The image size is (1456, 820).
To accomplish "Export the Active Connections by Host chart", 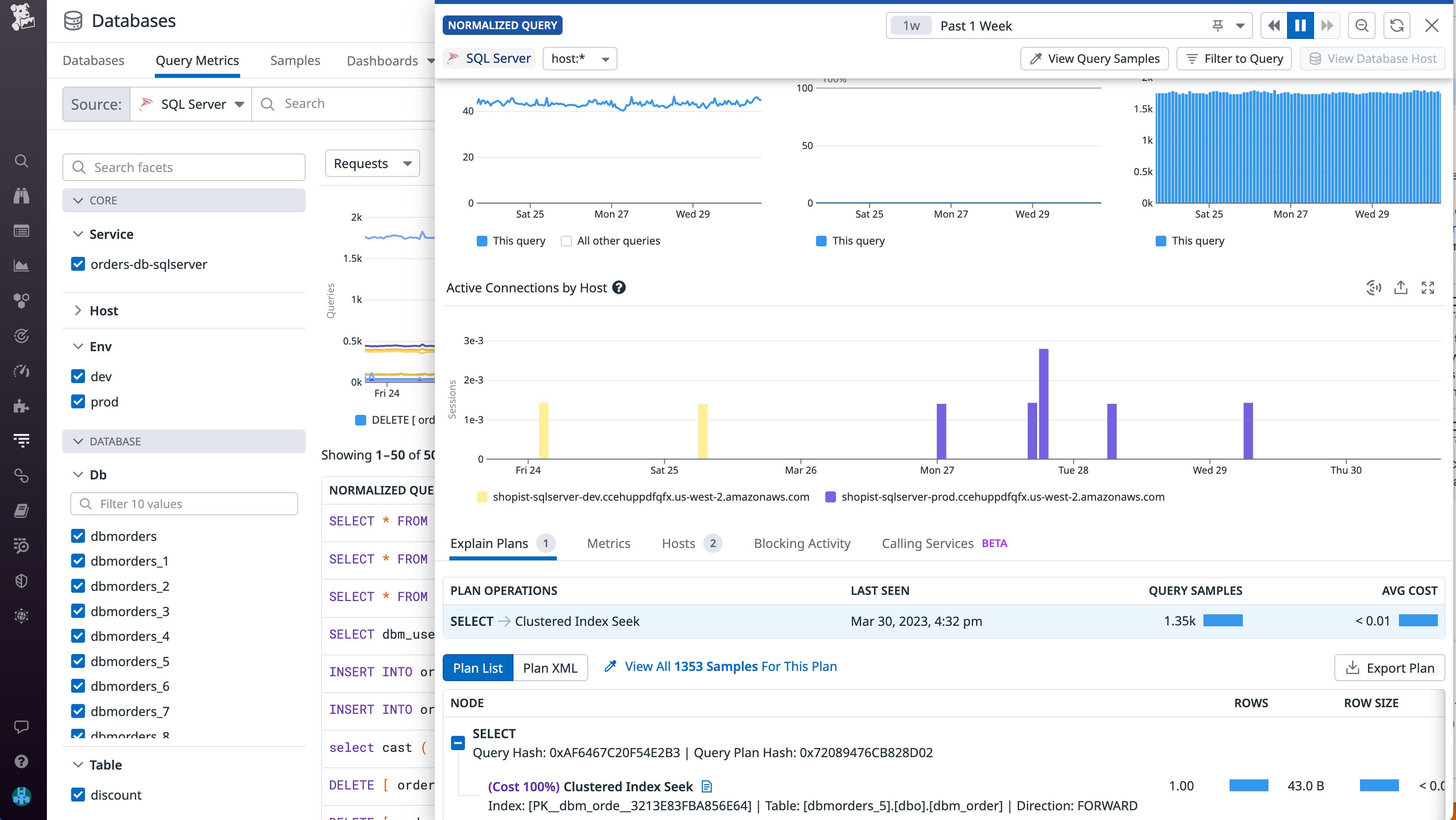I will point(1400,287).
